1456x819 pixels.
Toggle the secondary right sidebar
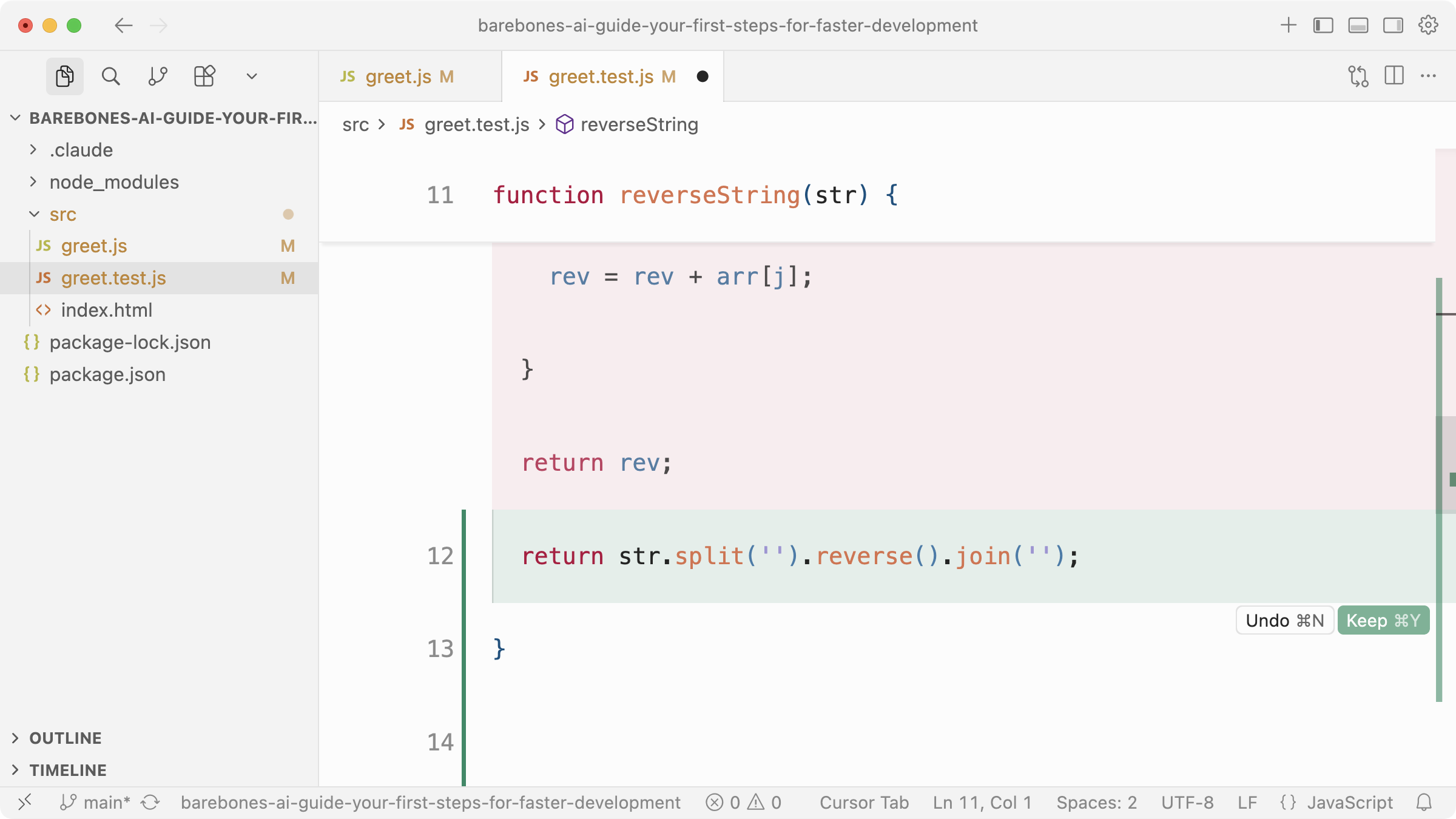pyautogui.click(x=1393, y=25)
